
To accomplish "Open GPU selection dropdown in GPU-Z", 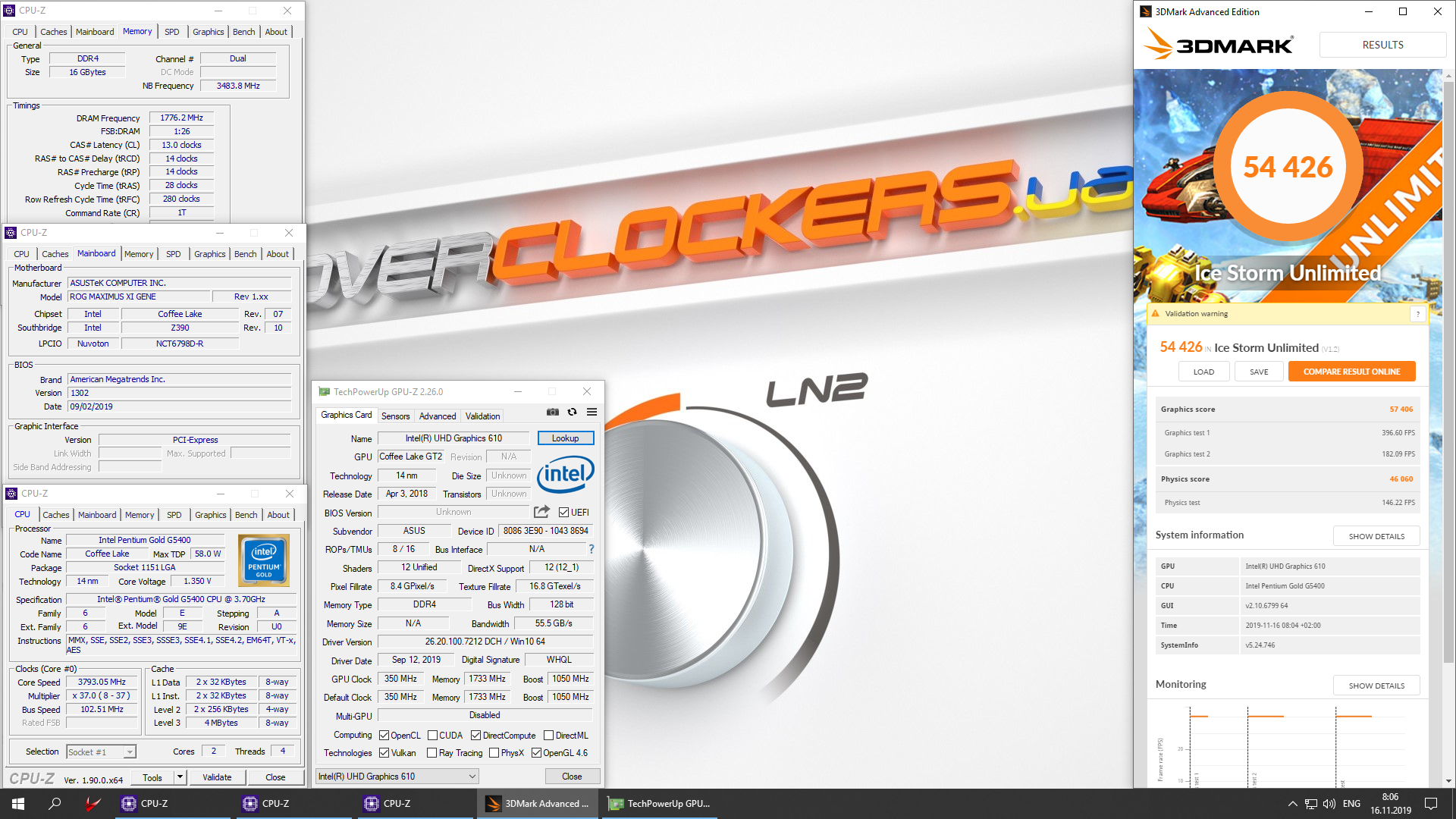I will coord(397,777).
